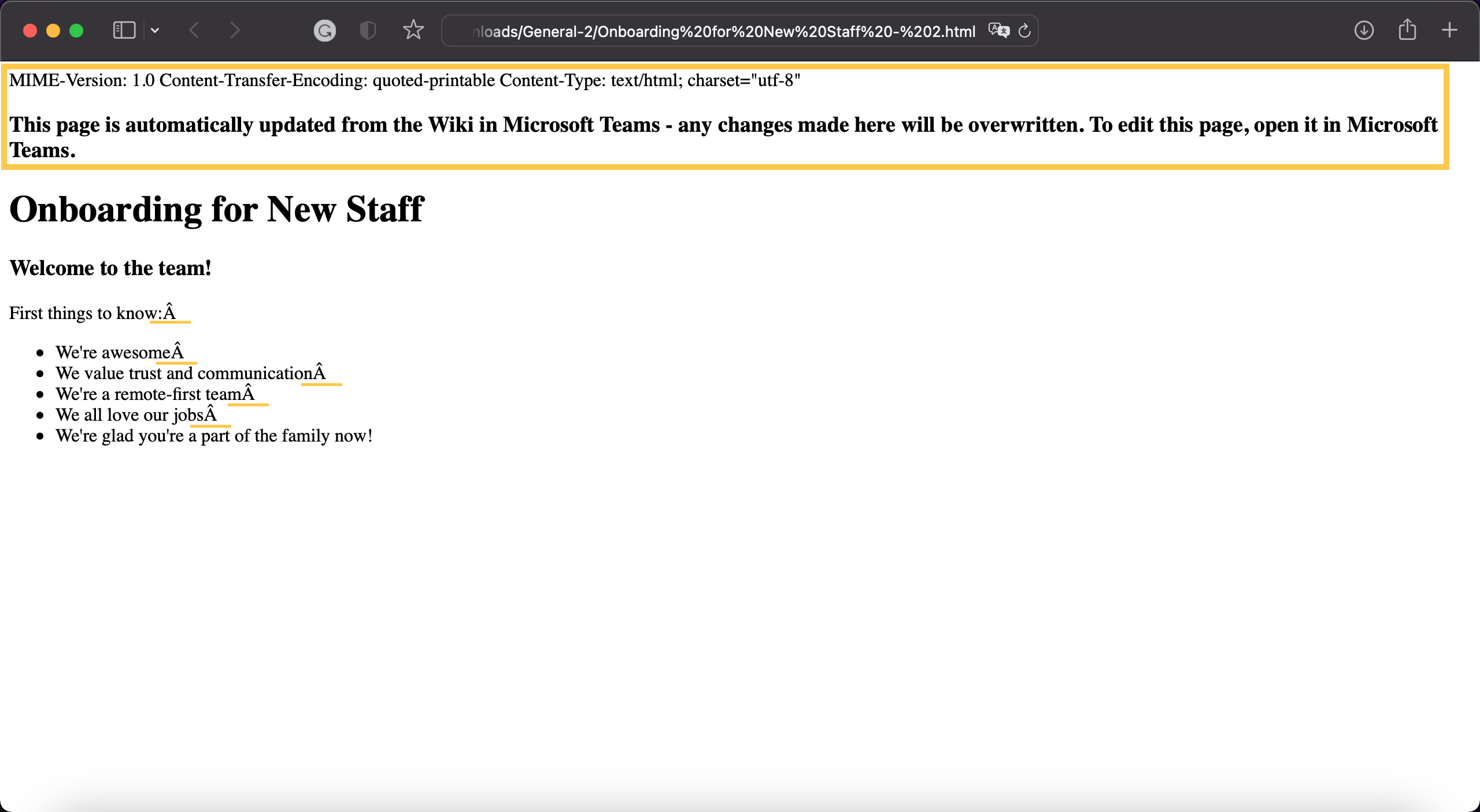
Task: Expand the tab group chevron dropdown
Action: tap(154, 30)
